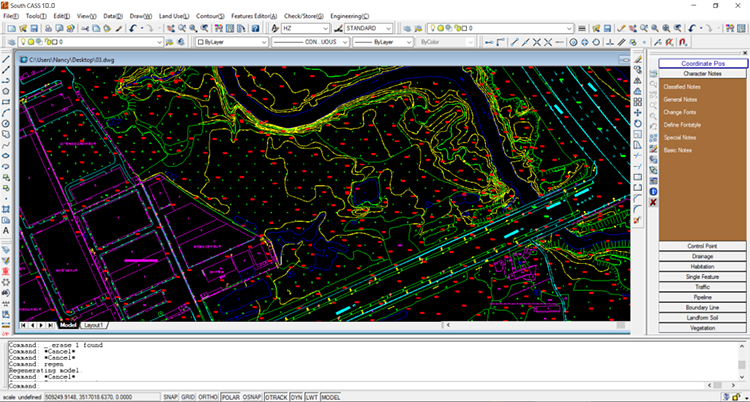Image resolution: width=750 pixels, height=402 pixels.
Task: Select the Ellipse tool in left toolbar
Action: (x=6, y=156)
